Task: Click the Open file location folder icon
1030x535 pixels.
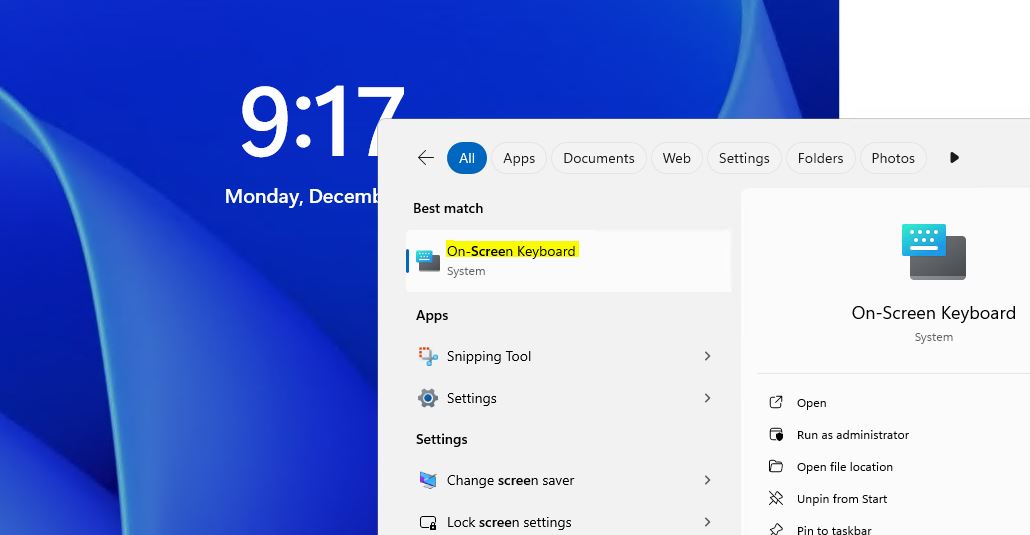Action: click(776, 466)
